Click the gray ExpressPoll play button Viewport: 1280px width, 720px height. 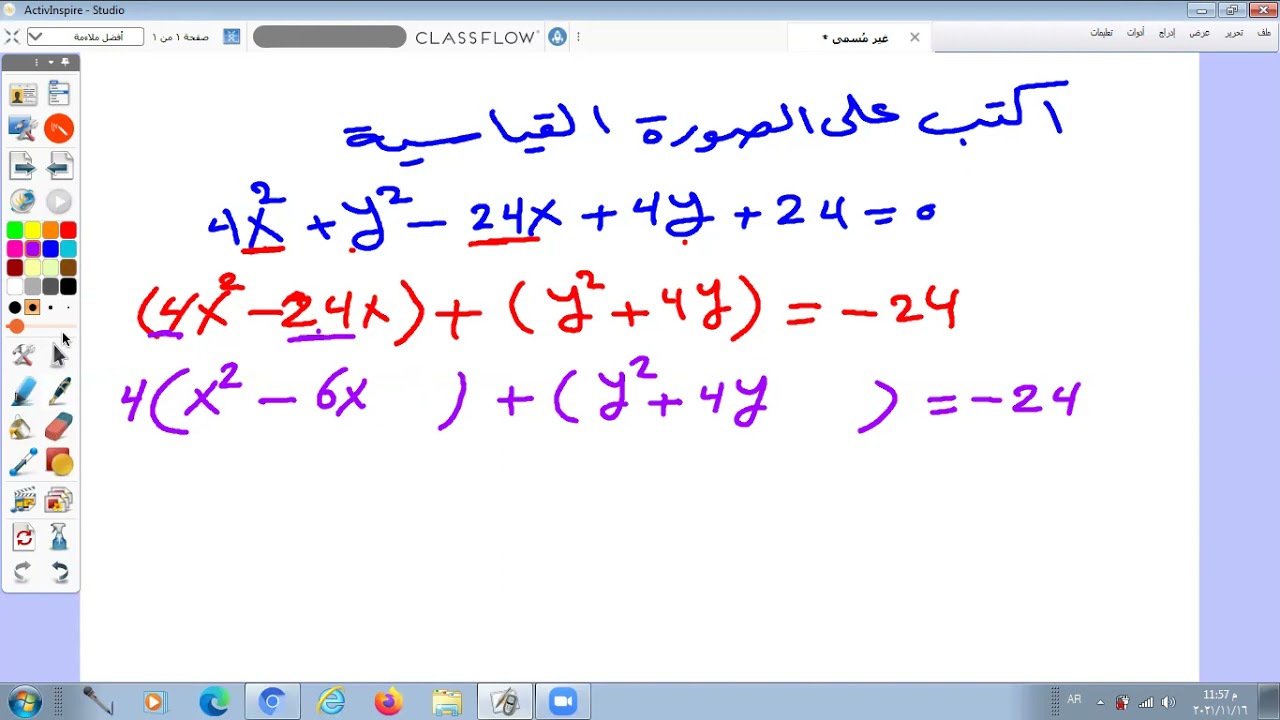(x=59, y=202)
